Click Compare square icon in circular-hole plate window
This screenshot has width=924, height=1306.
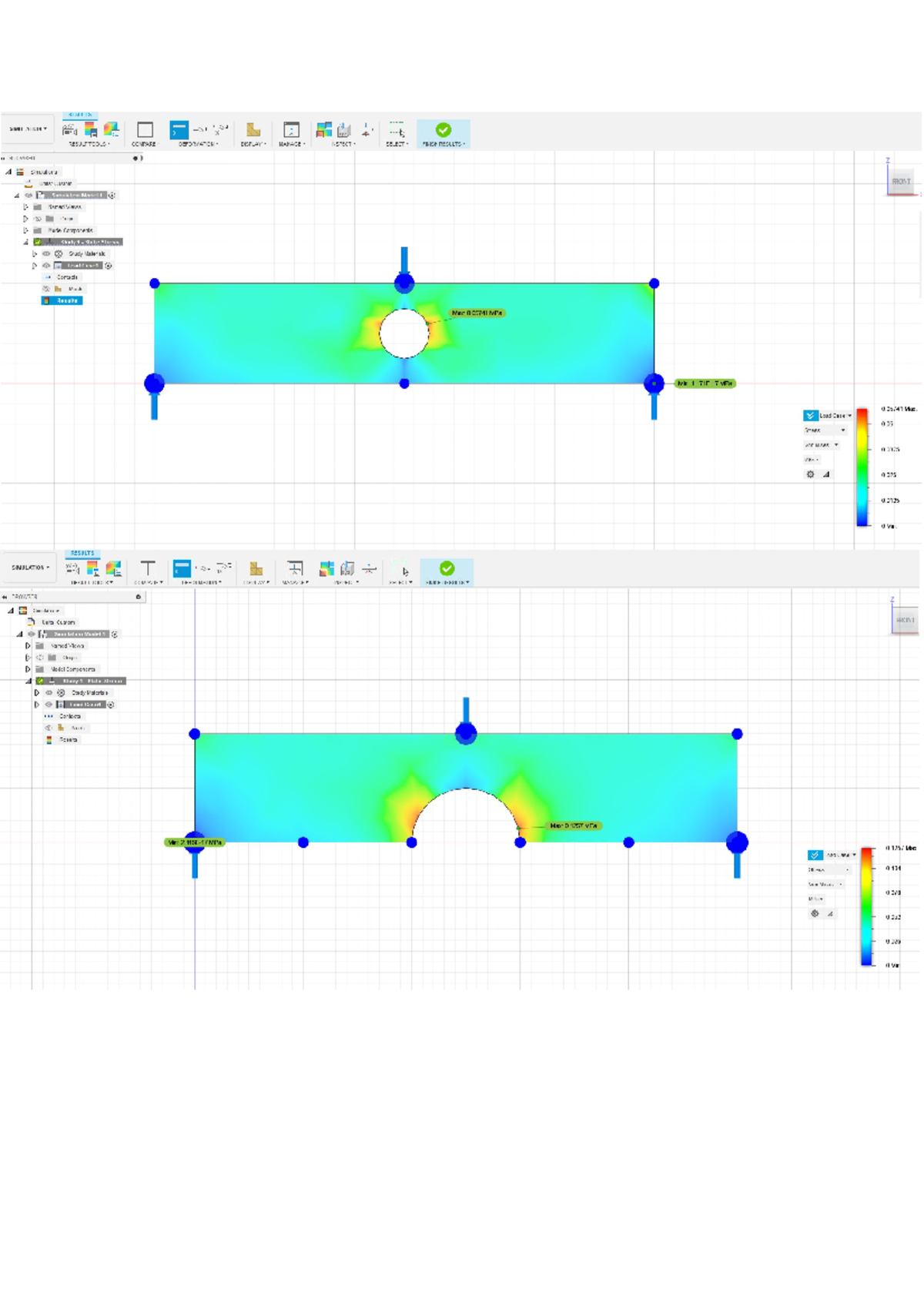pyautogui.click(x=145, y=129)
